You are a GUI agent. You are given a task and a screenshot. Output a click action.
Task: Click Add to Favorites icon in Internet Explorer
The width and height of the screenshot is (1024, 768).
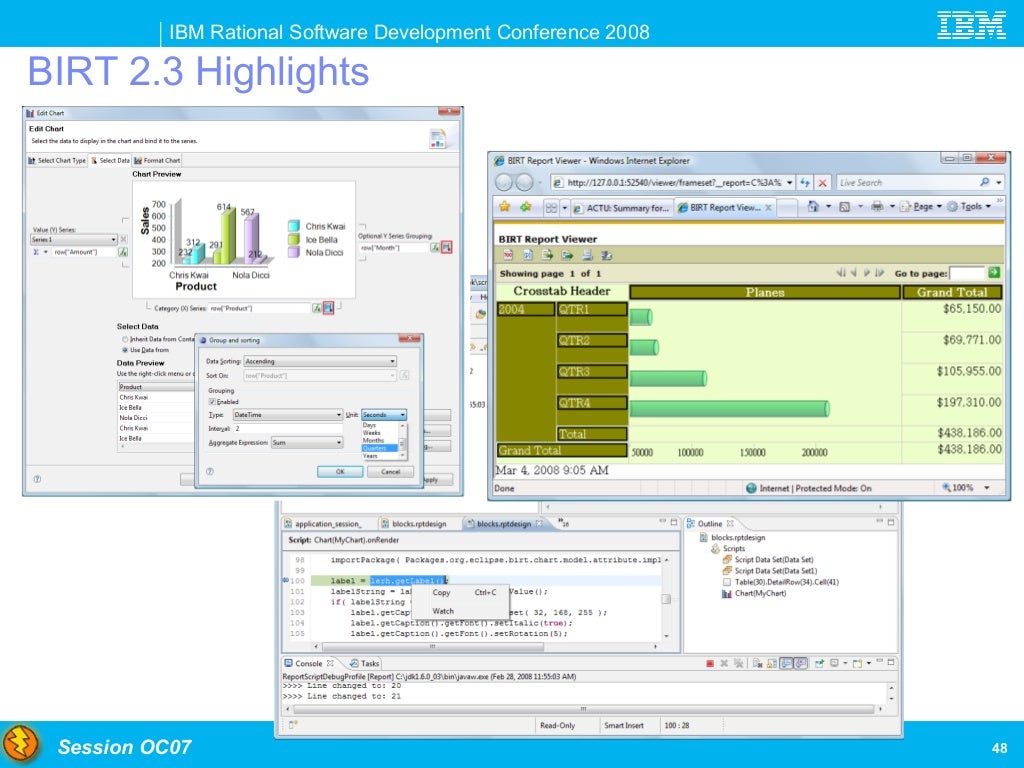click(526, 207)
